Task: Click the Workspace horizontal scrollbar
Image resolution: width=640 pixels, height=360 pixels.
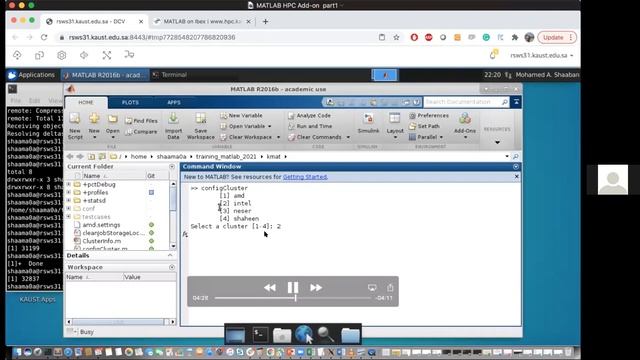Action: click(x=121, y=322)
